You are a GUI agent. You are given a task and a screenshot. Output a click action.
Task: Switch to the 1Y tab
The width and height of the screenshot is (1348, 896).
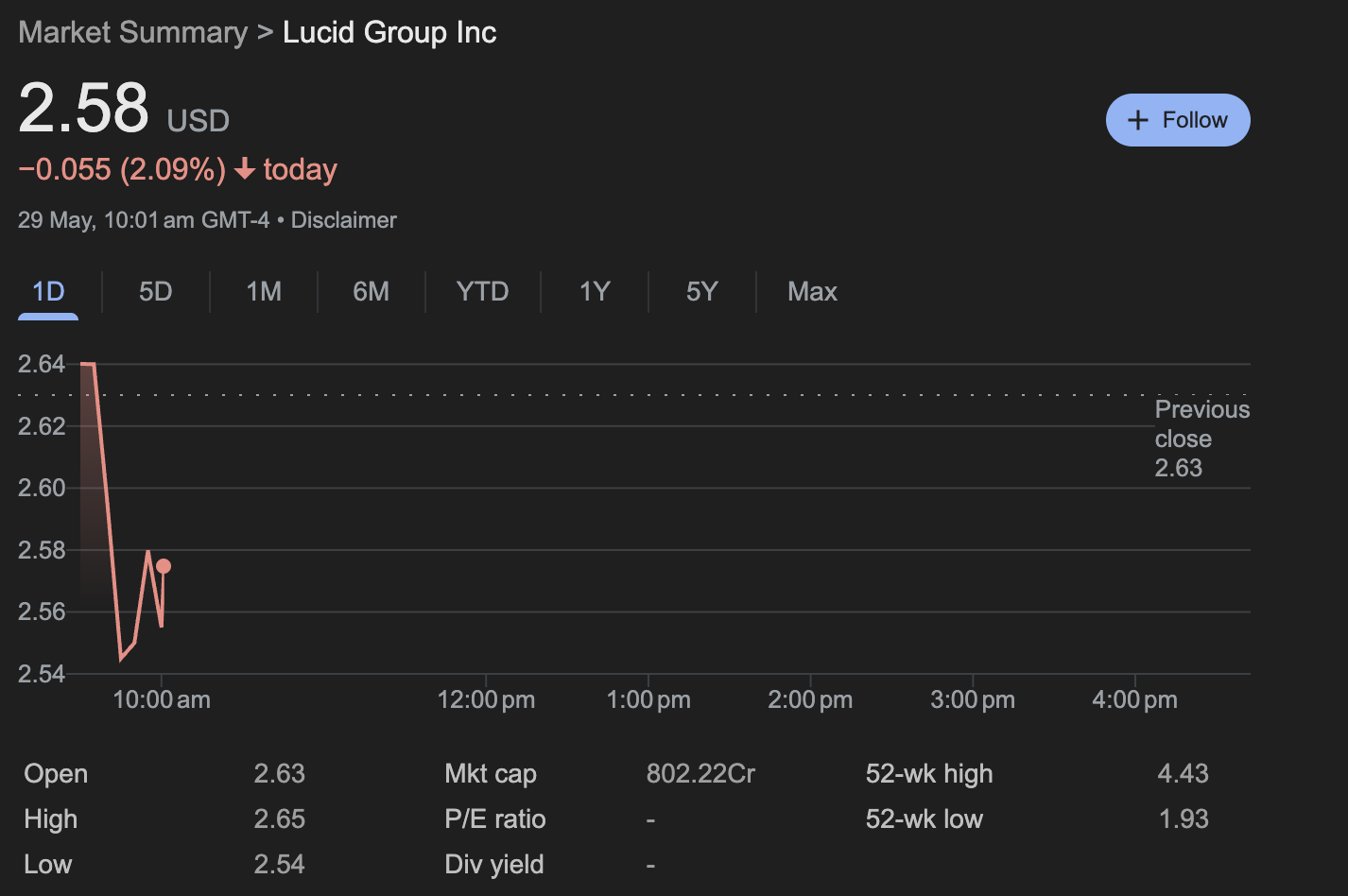[x=595, y=291]
